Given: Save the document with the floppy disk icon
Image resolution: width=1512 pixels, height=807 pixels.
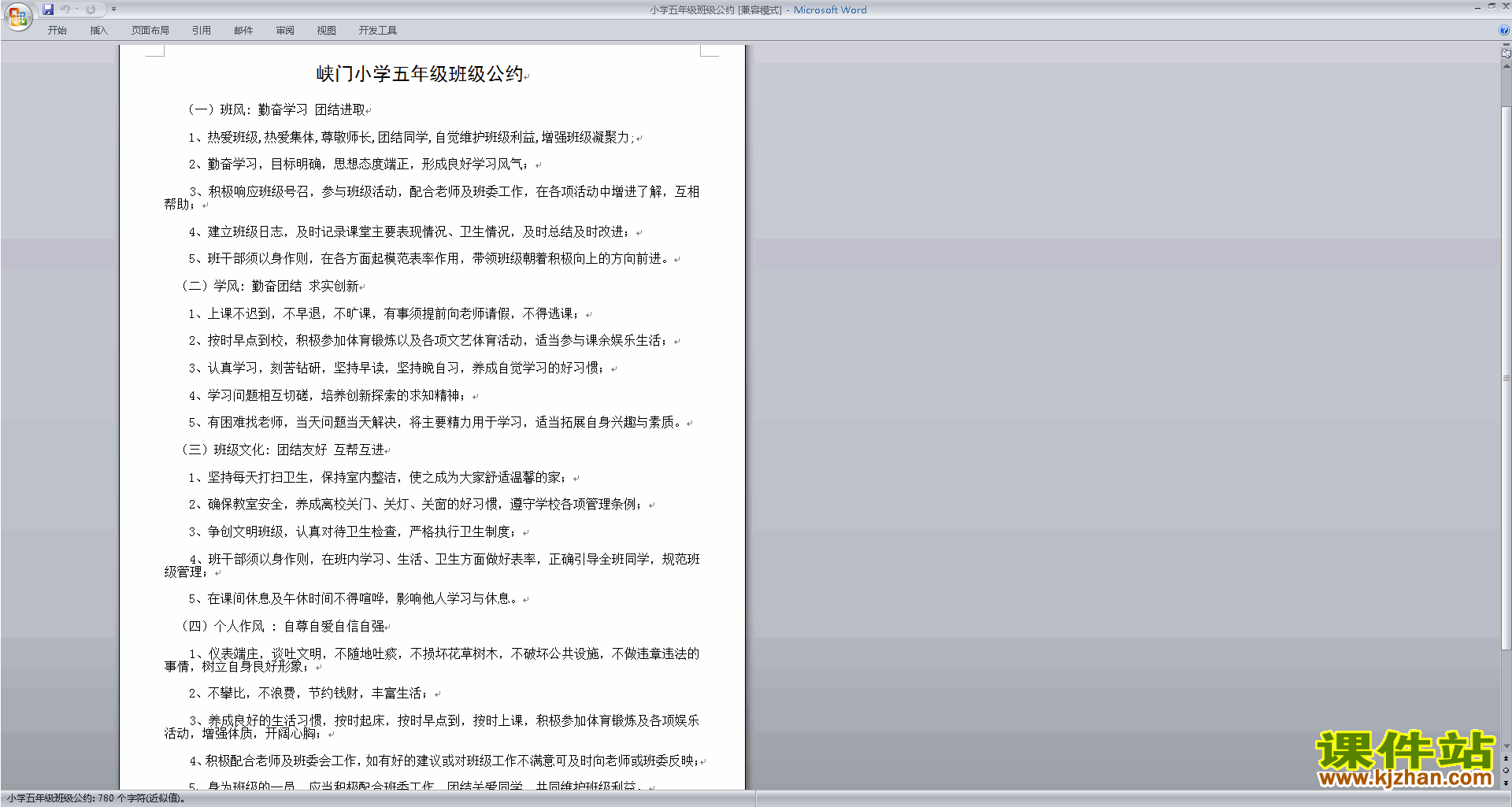Looking at the screenshot, I should point(48,9).
